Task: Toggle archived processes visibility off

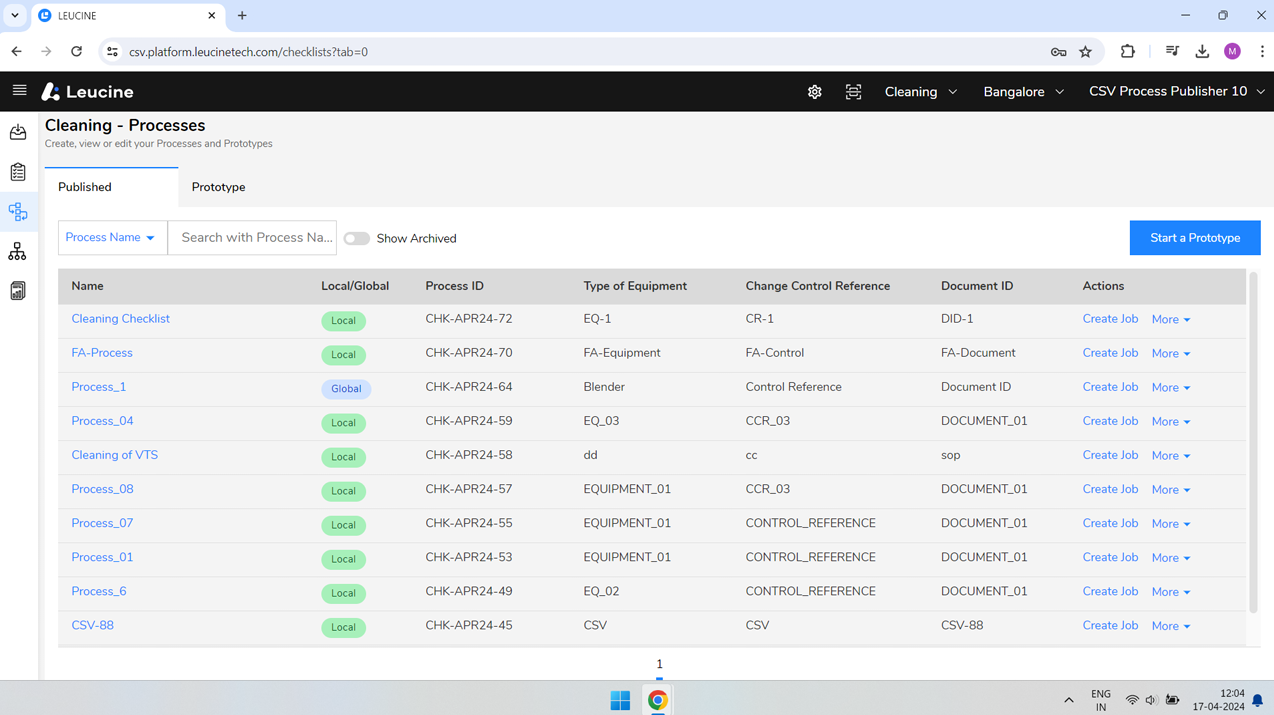Action: [x=356, y=238]
